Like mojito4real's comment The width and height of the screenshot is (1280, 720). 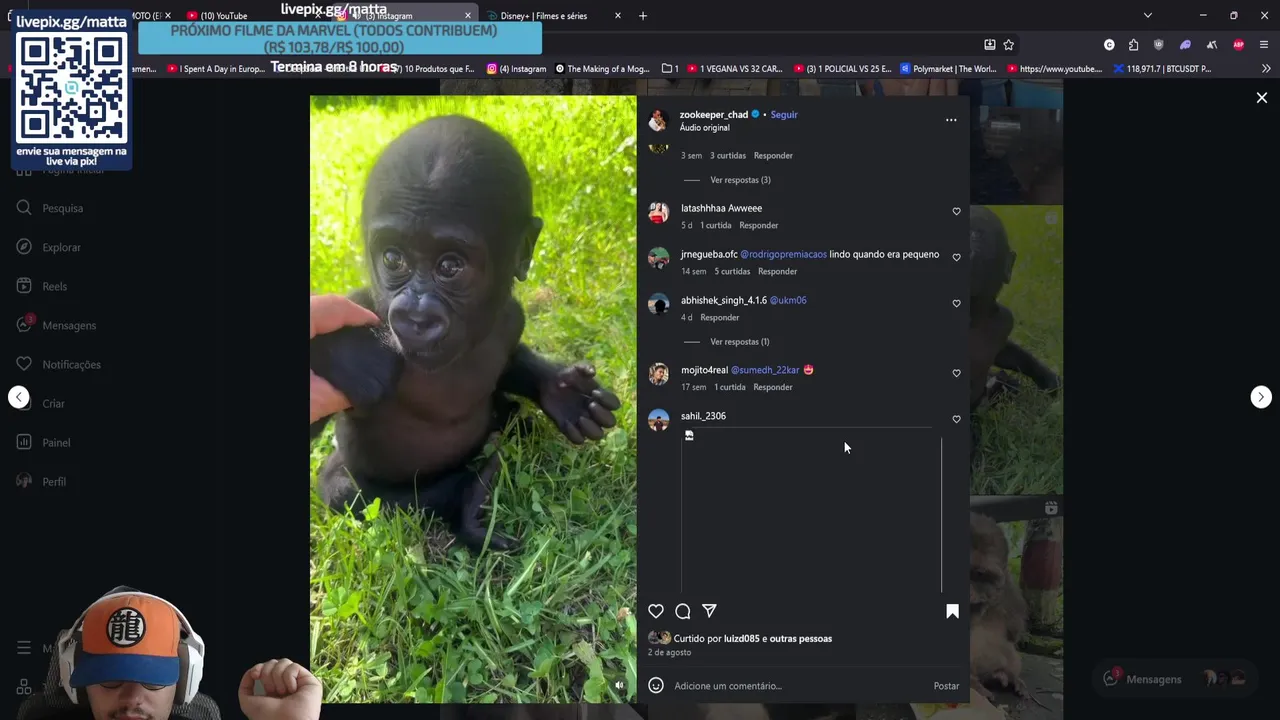pos(956,374)
